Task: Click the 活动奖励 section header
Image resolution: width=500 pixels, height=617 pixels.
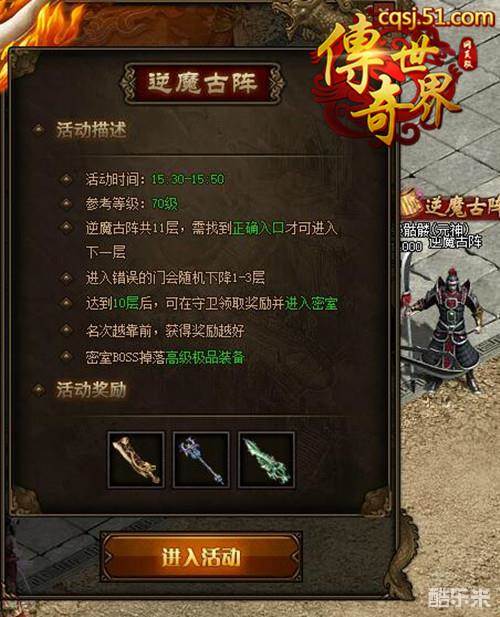Action: pyautogui.click(x=91, y=390)
